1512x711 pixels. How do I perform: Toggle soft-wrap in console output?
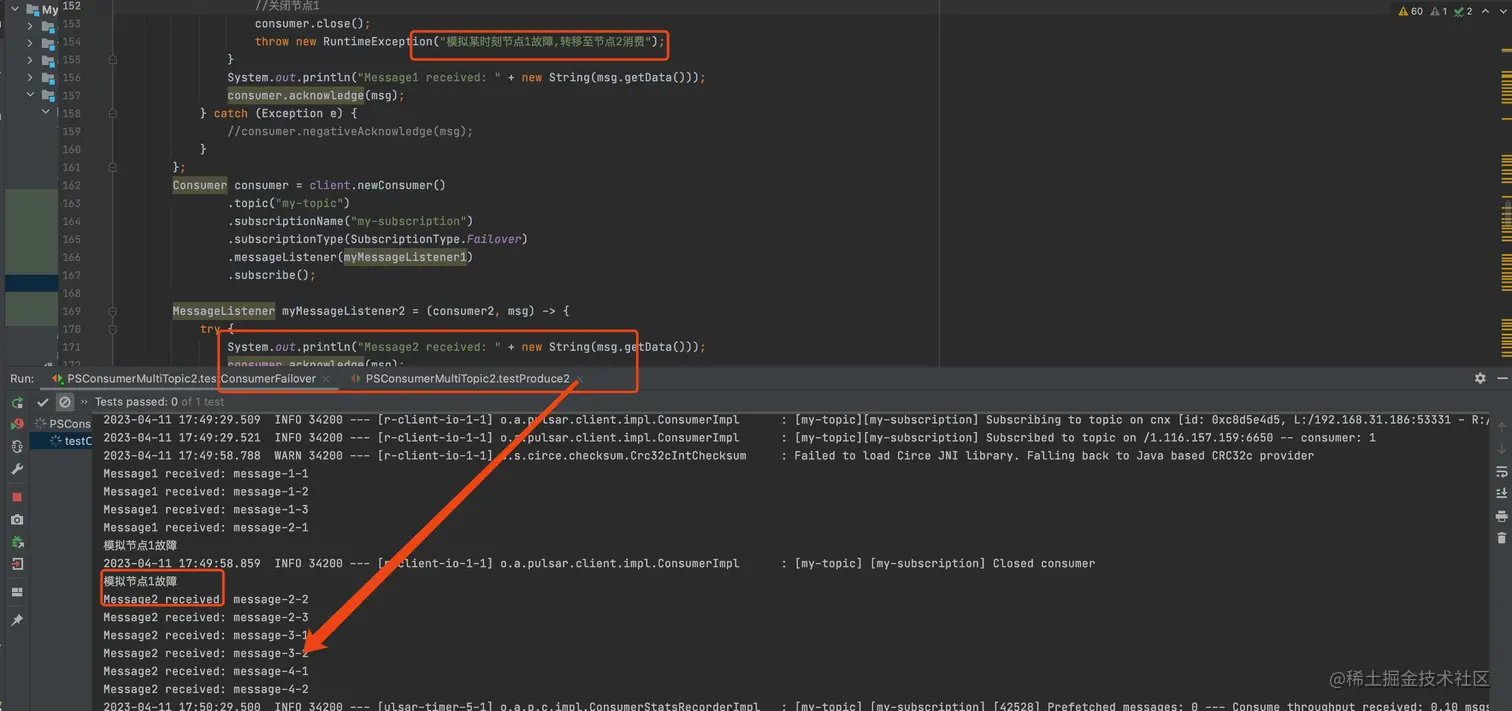pyautogui.click(x=1501, y=471)
